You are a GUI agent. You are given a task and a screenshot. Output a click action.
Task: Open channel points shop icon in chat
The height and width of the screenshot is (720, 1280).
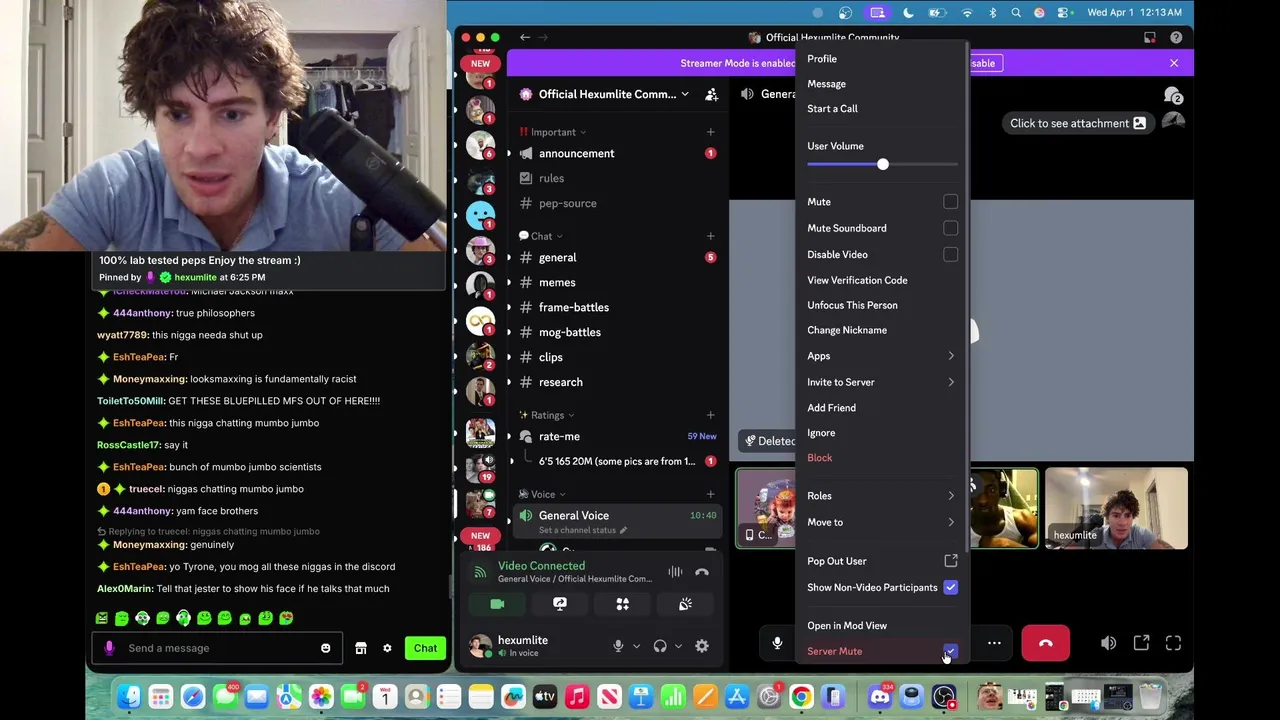tap(361, 648)
